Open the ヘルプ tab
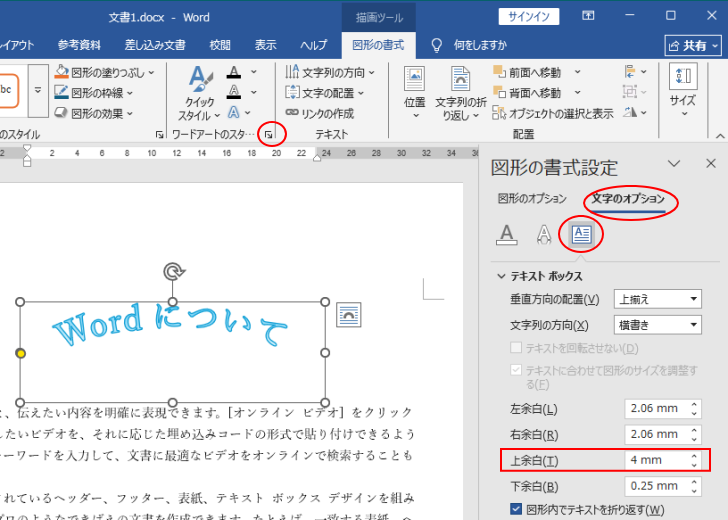The width and height of the screenshot is (728, 520). point(313,45)
